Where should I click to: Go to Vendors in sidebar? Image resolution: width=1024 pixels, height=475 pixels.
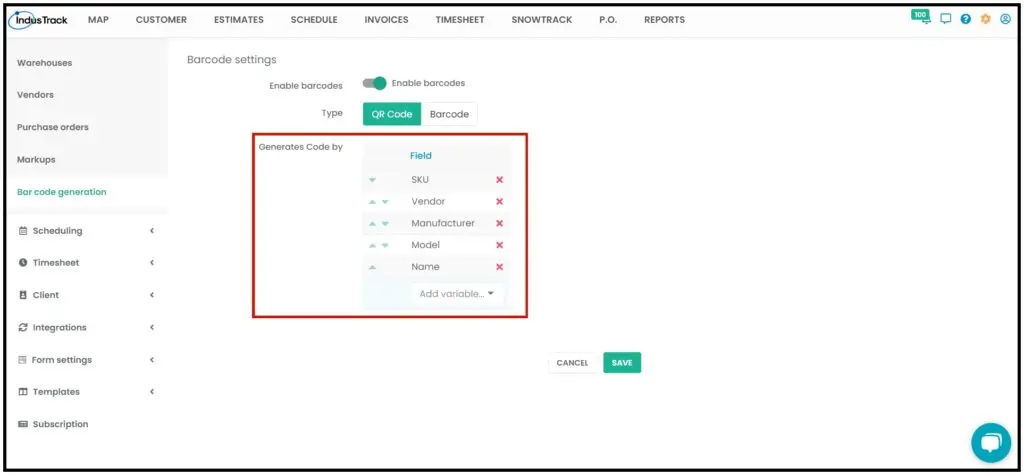pos(35,95)
